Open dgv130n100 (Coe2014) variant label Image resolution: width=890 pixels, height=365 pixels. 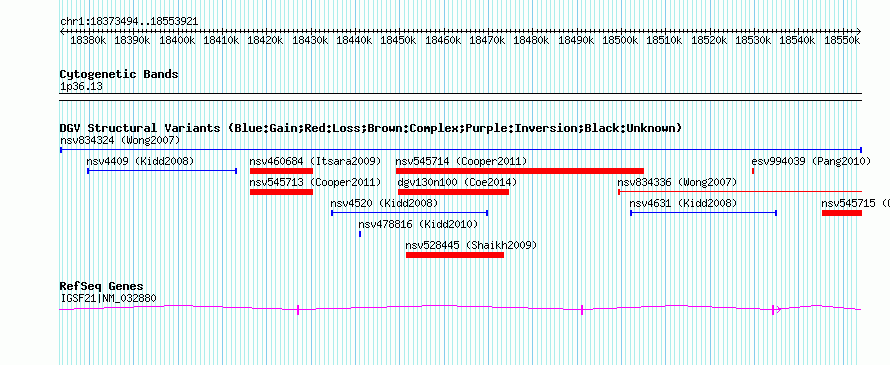457,182
